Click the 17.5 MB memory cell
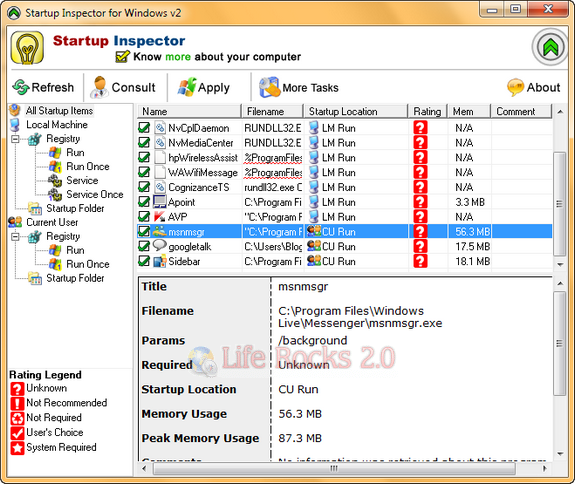575x484 pixels. pyautogui.click(x=472, y=246)
